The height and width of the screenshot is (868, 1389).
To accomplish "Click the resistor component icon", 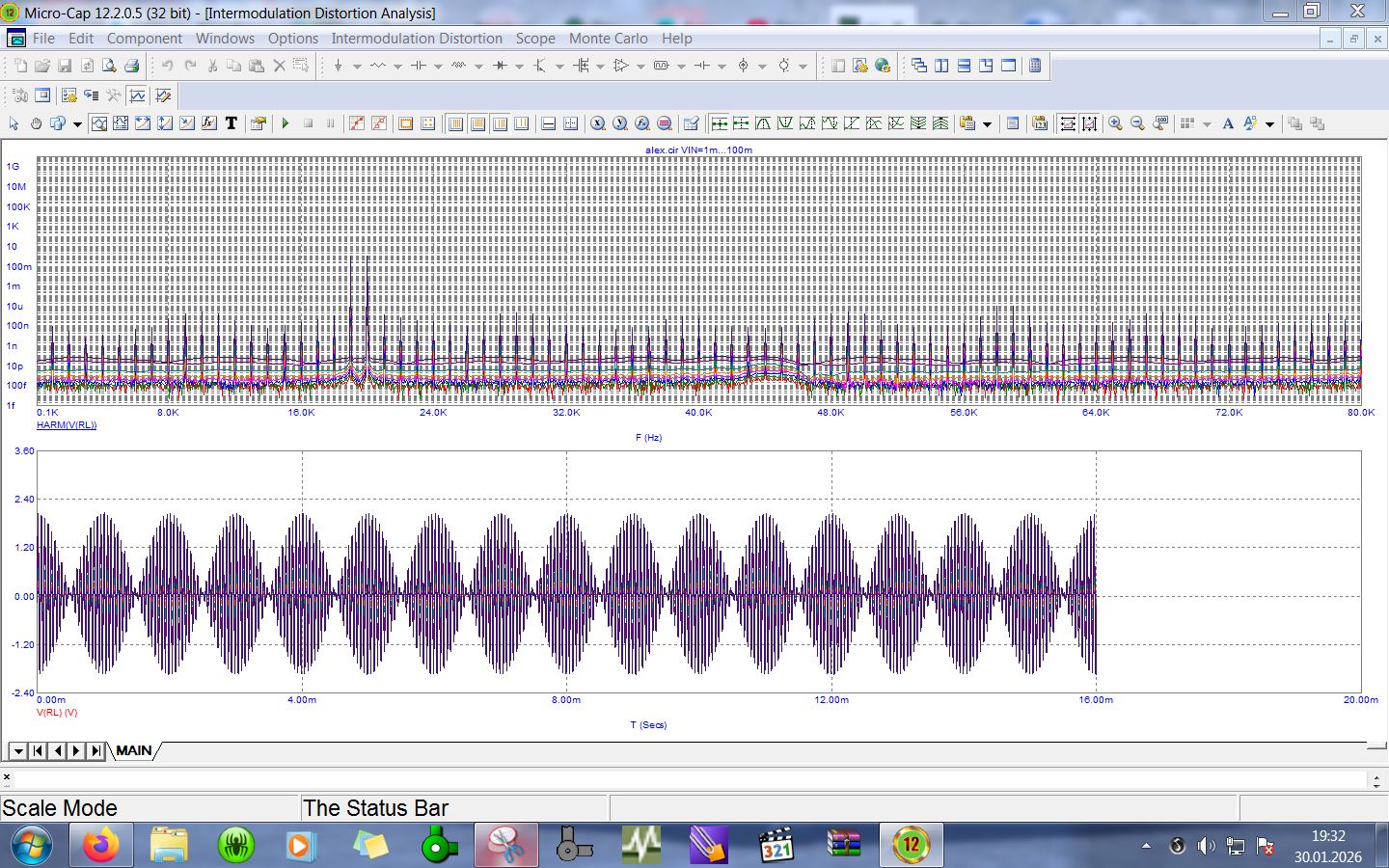I will (x=377, y=66).
